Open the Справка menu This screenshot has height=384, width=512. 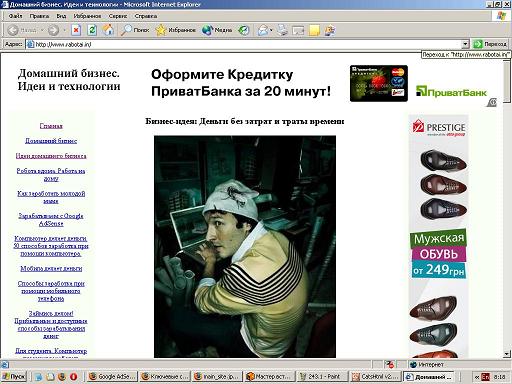pos(146,16)
